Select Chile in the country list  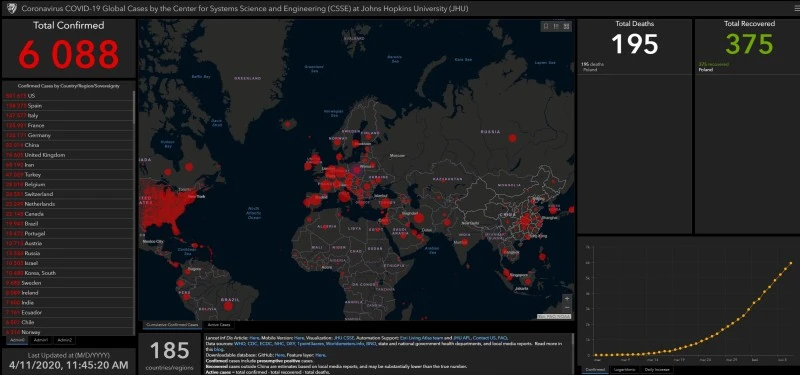pyautogui.click(x=68, y=322)
